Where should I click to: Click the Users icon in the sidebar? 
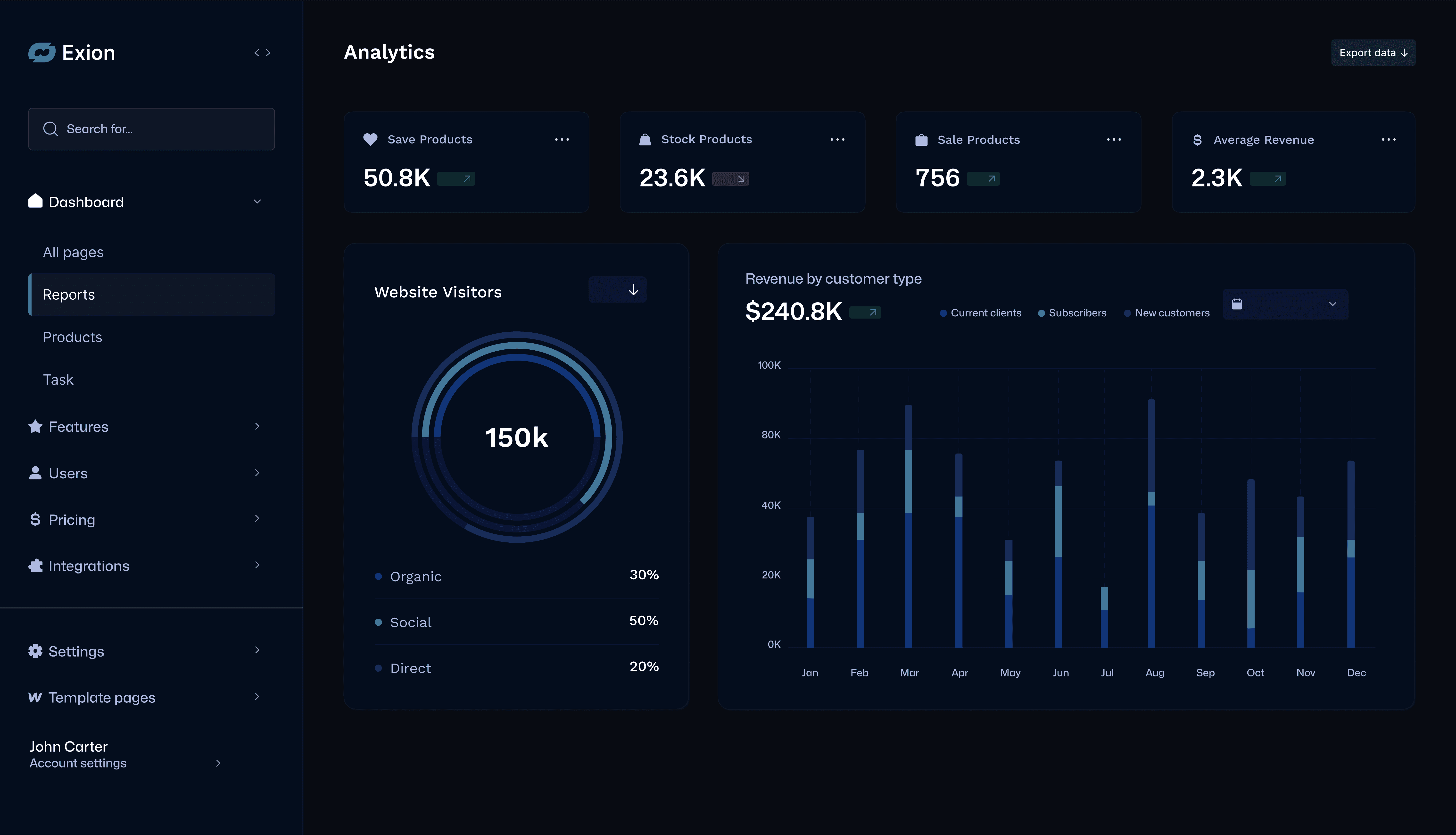point(35,472)
